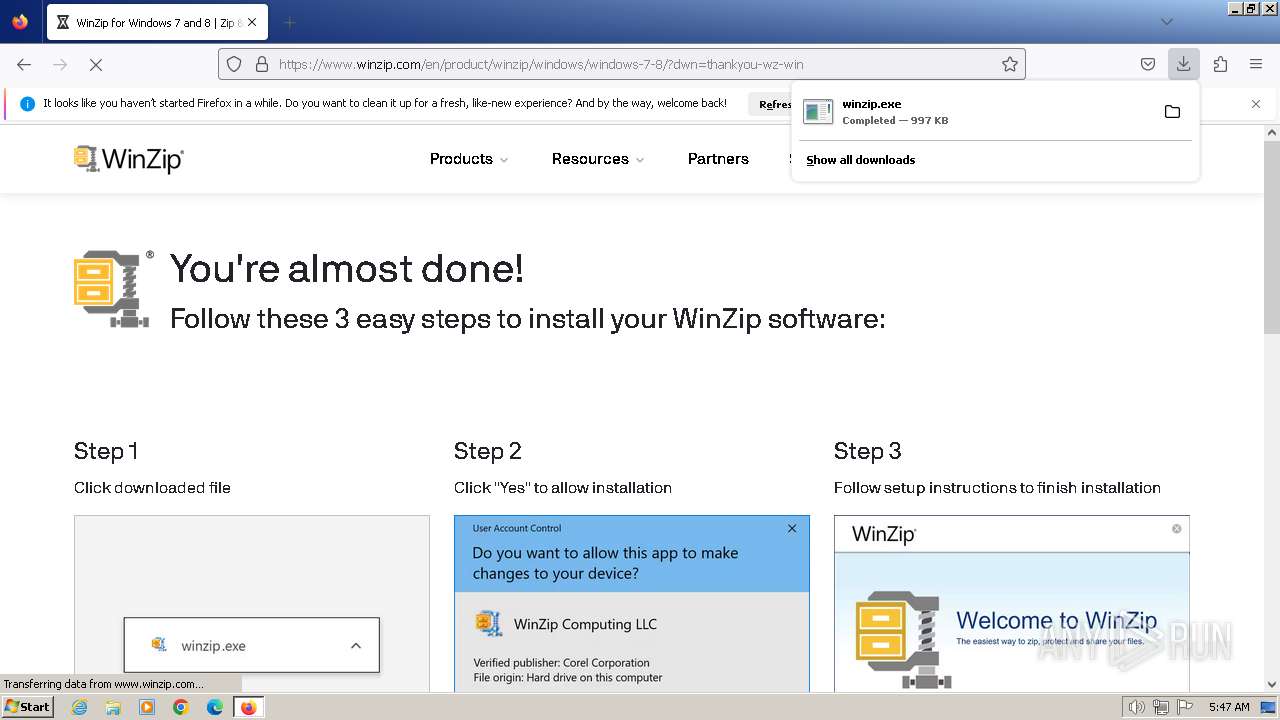
Task: Open the Windows Start button
Action: [x=28, y=706]
